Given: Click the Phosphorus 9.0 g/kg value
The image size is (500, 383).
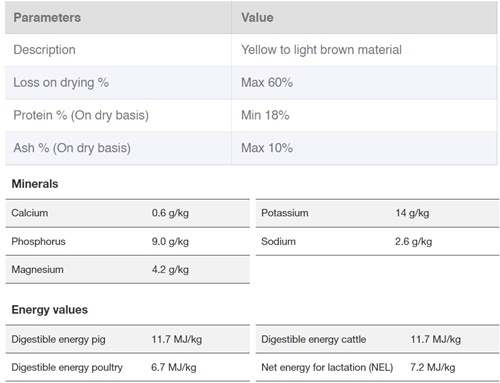Looking at the screenshot, I should tap(170, 241).
